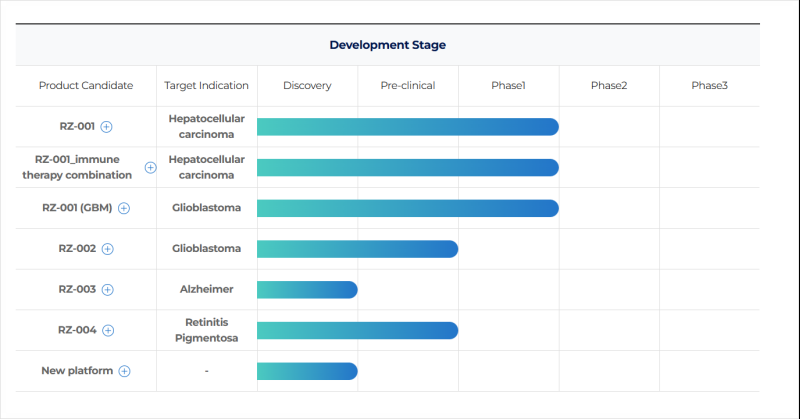800x419 pixels.
Task: Expand New platform plus icon
Action: coord(125,371)
